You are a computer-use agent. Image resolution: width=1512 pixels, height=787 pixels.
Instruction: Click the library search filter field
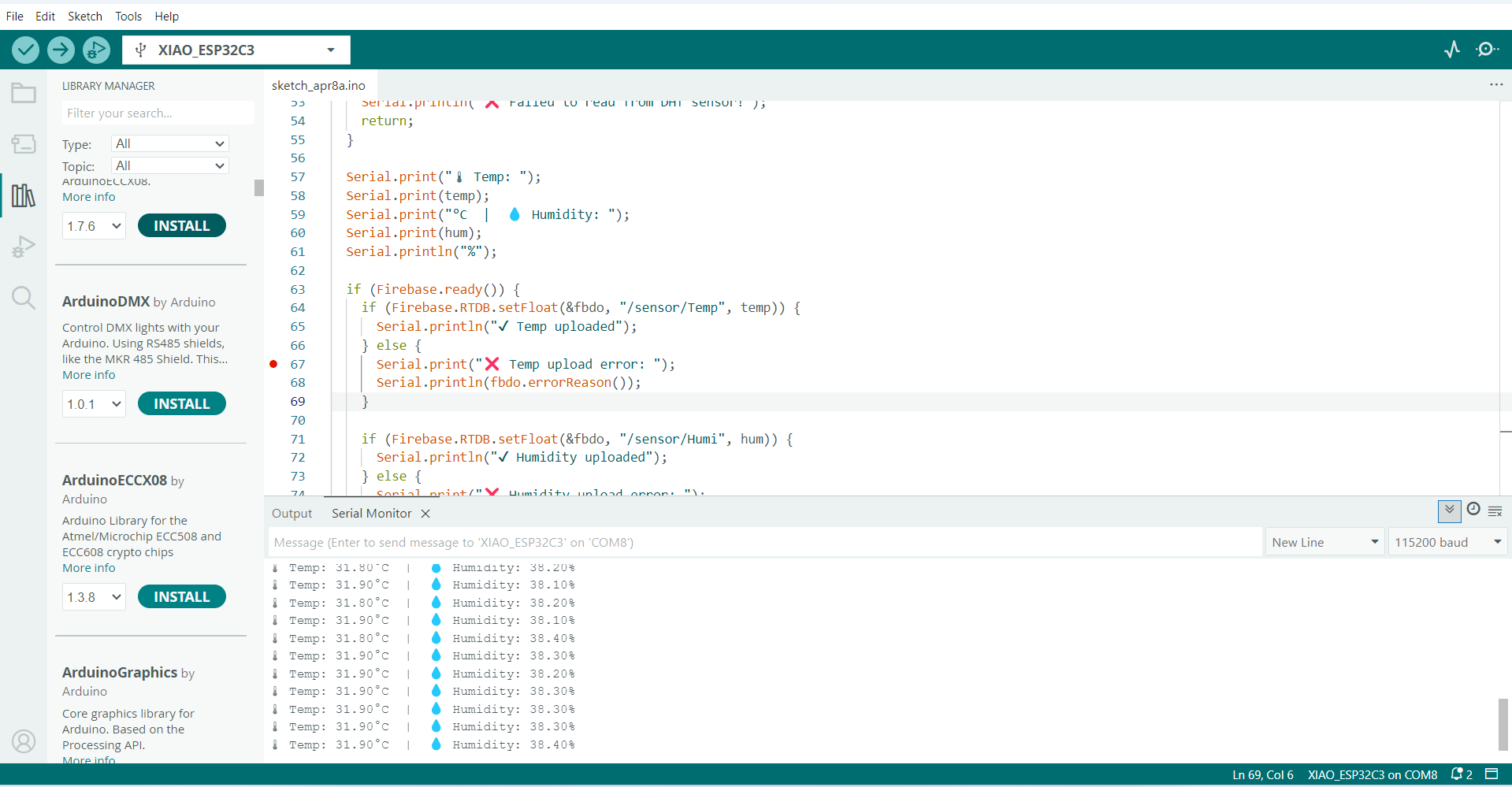point(158,113)
